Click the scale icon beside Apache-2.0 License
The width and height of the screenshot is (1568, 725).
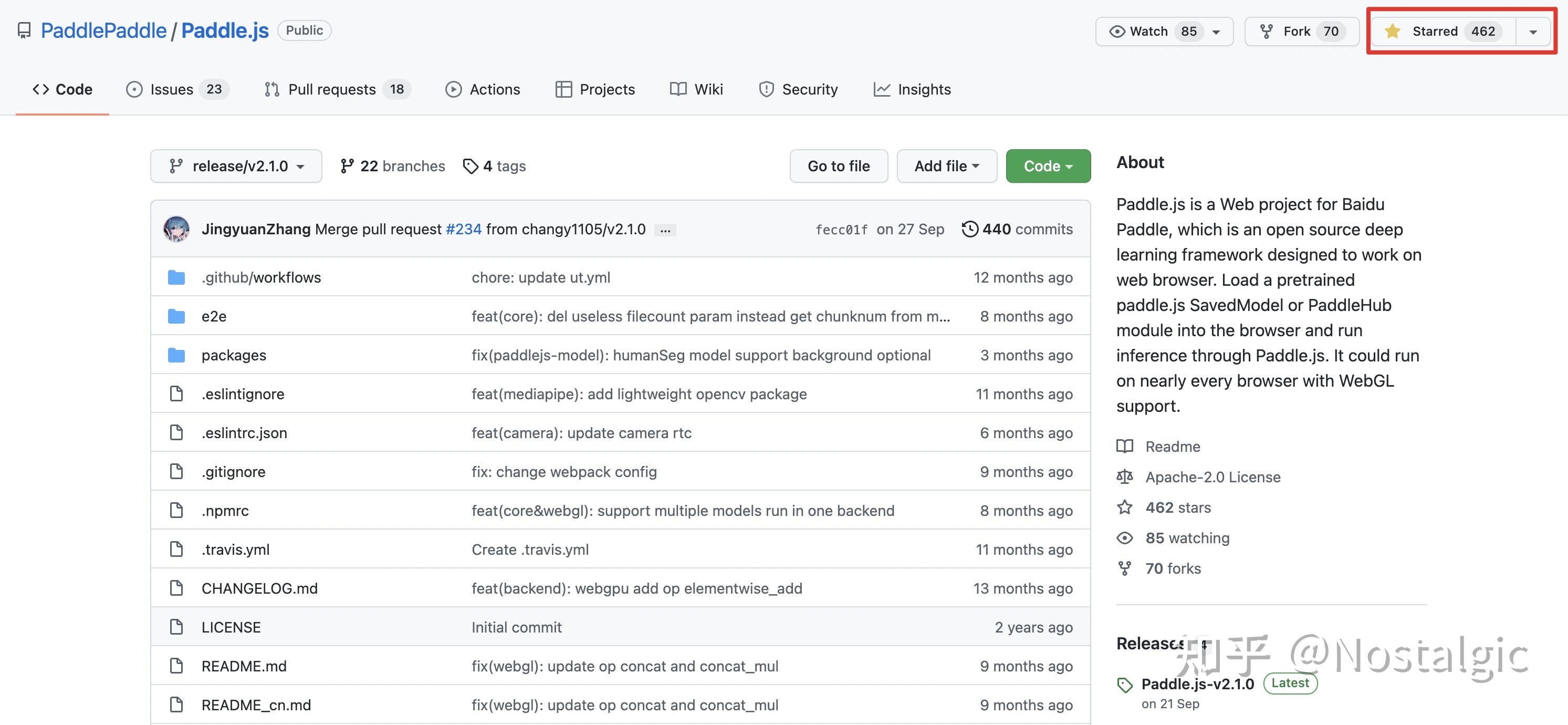click(x=1124, y=477)
